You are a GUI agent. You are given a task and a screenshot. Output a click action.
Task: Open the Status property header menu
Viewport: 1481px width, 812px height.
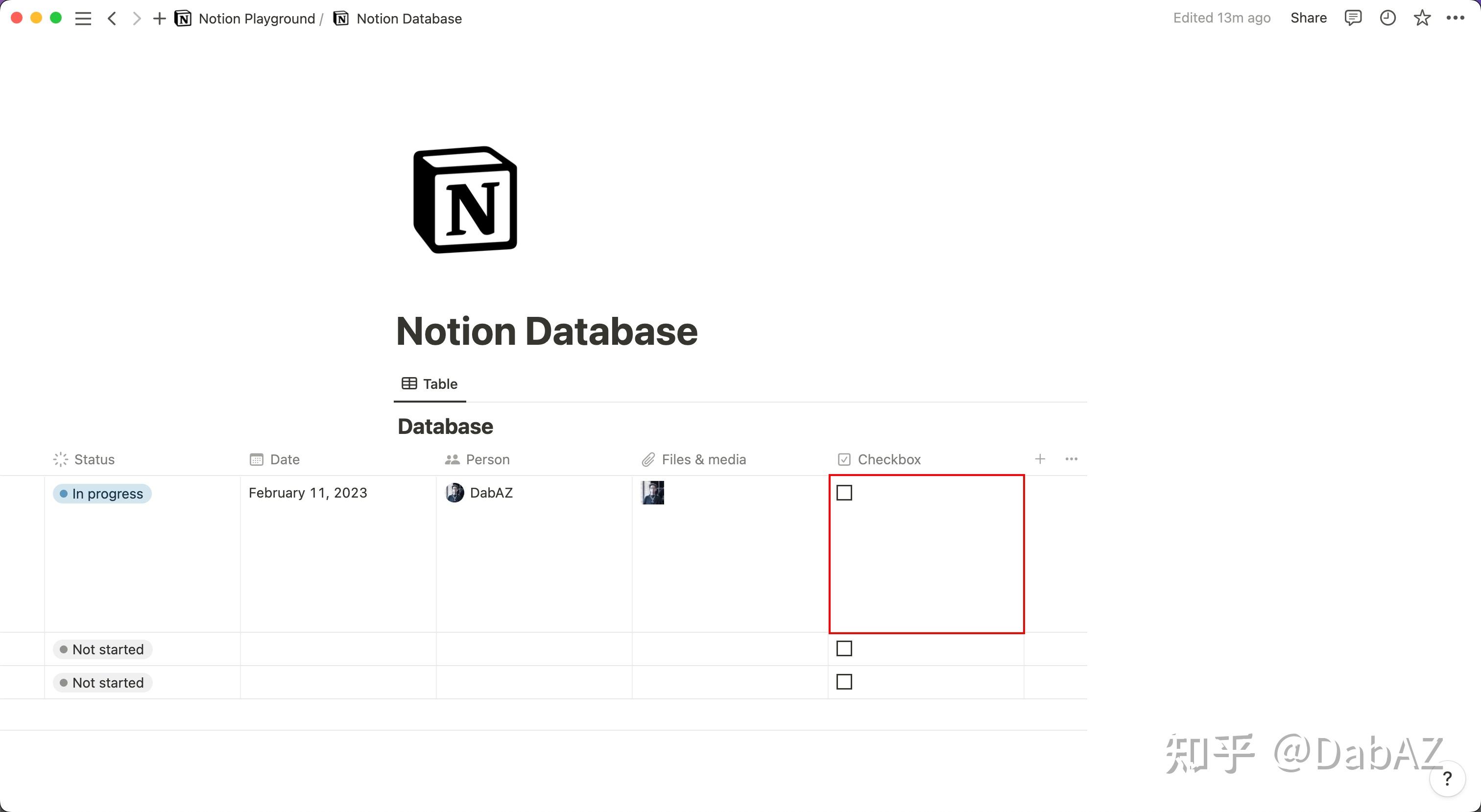pyautogui.click(x=94, y=459)
